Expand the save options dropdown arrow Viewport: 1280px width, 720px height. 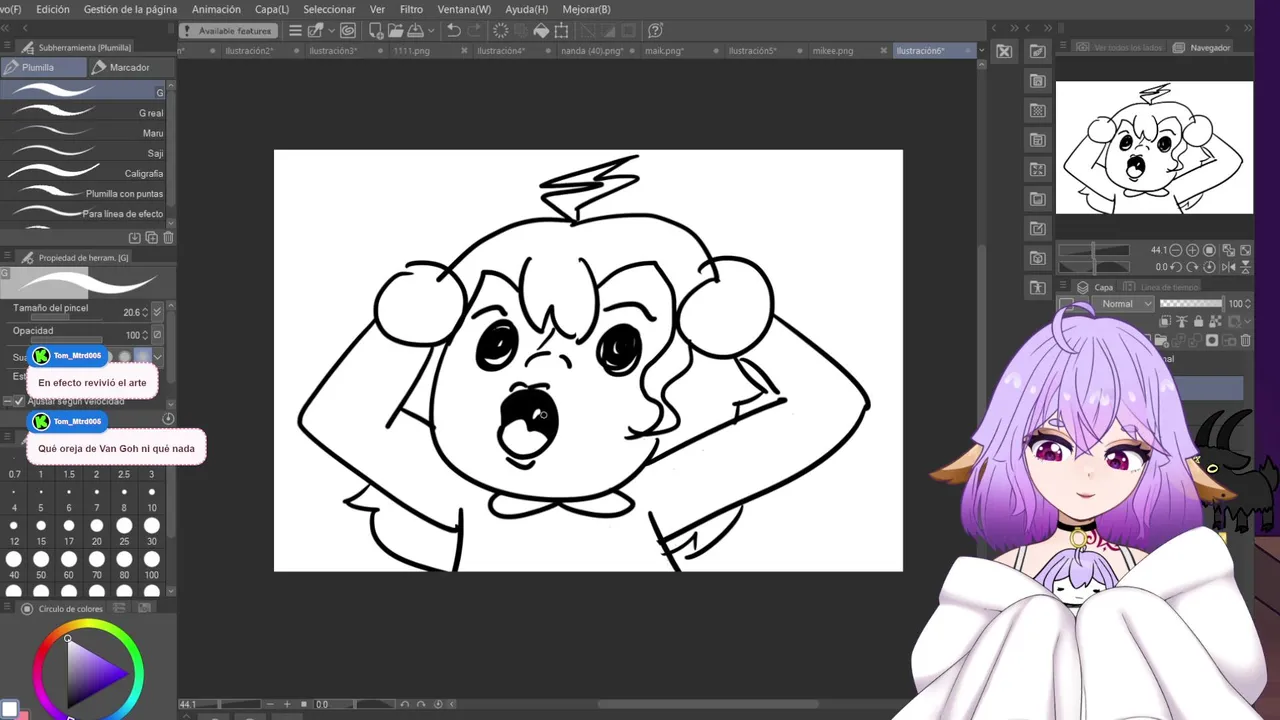[431, 31]
